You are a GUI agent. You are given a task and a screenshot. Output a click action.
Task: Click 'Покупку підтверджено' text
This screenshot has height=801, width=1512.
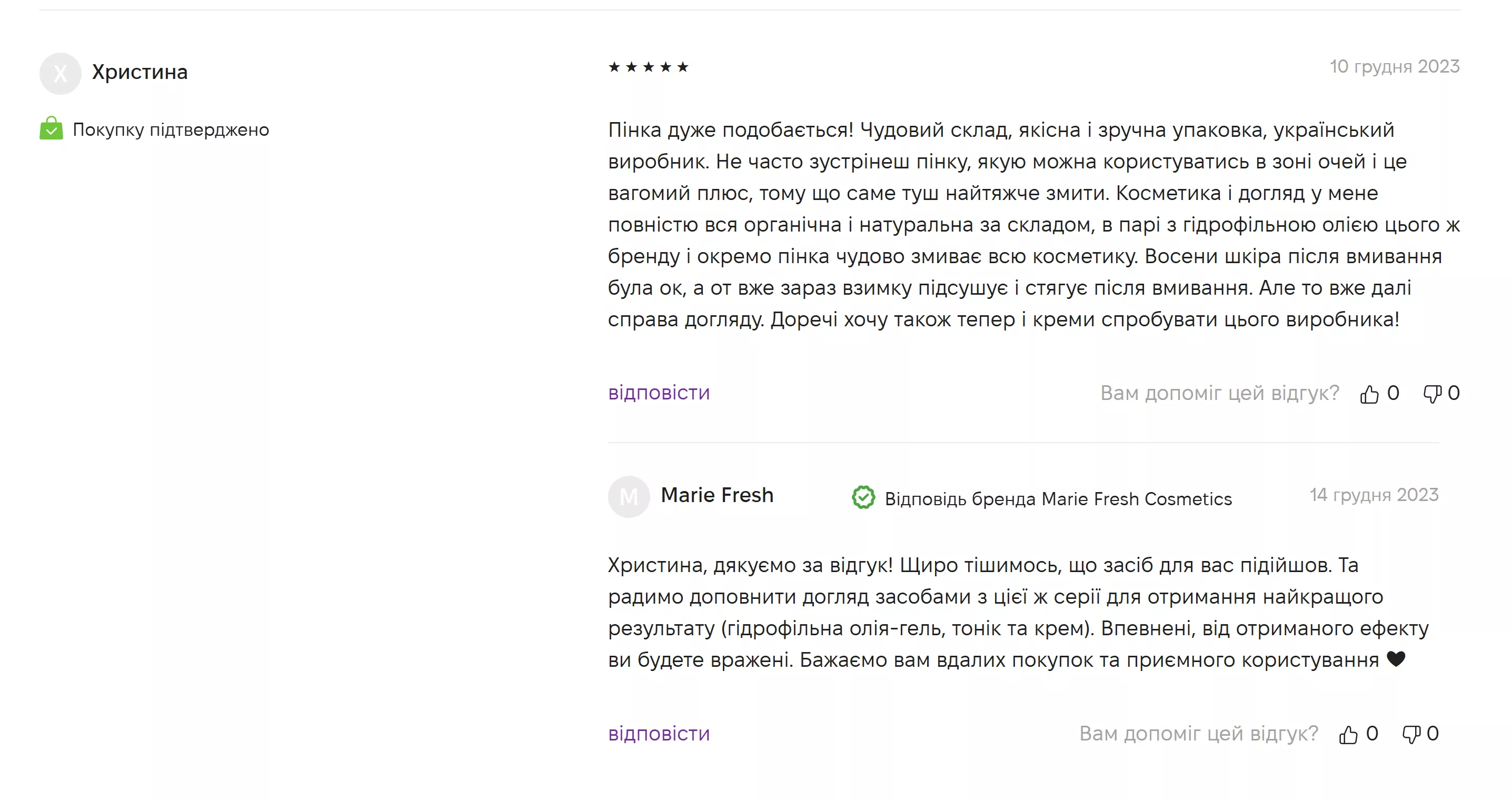[171, 129]
